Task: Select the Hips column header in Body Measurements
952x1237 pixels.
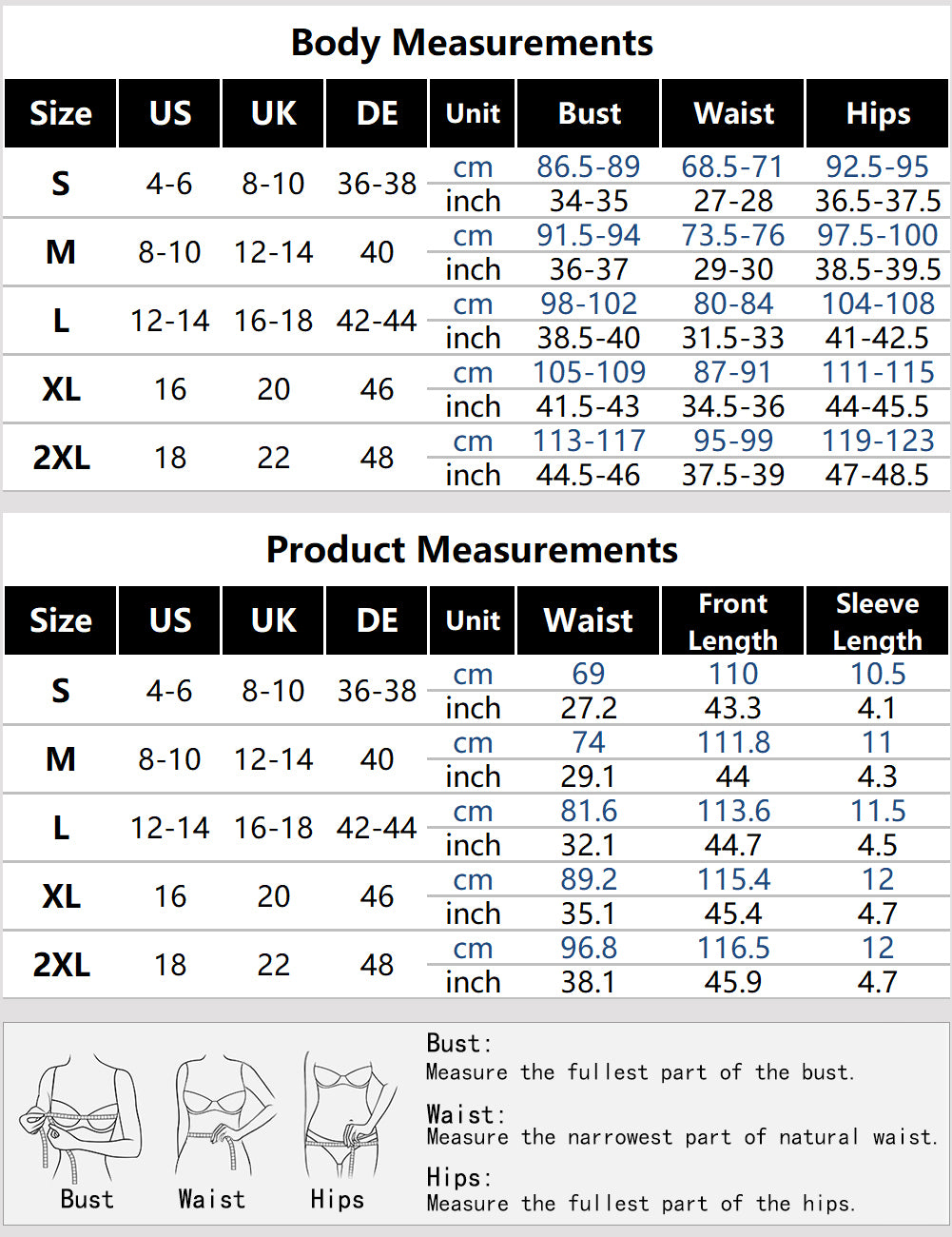Action: coord(878,113)
